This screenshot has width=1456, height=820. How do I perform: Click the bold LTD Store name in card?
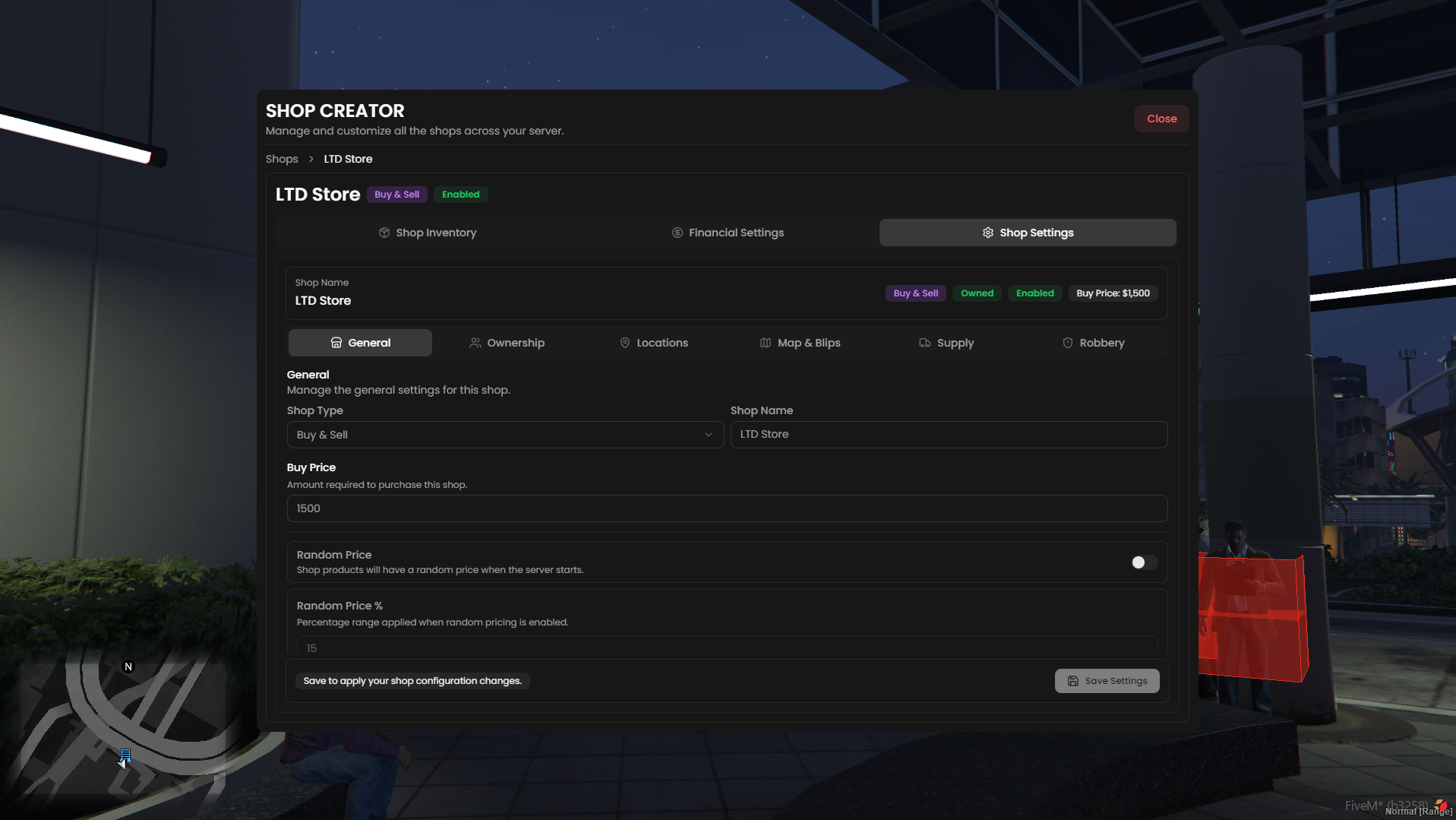323,301
